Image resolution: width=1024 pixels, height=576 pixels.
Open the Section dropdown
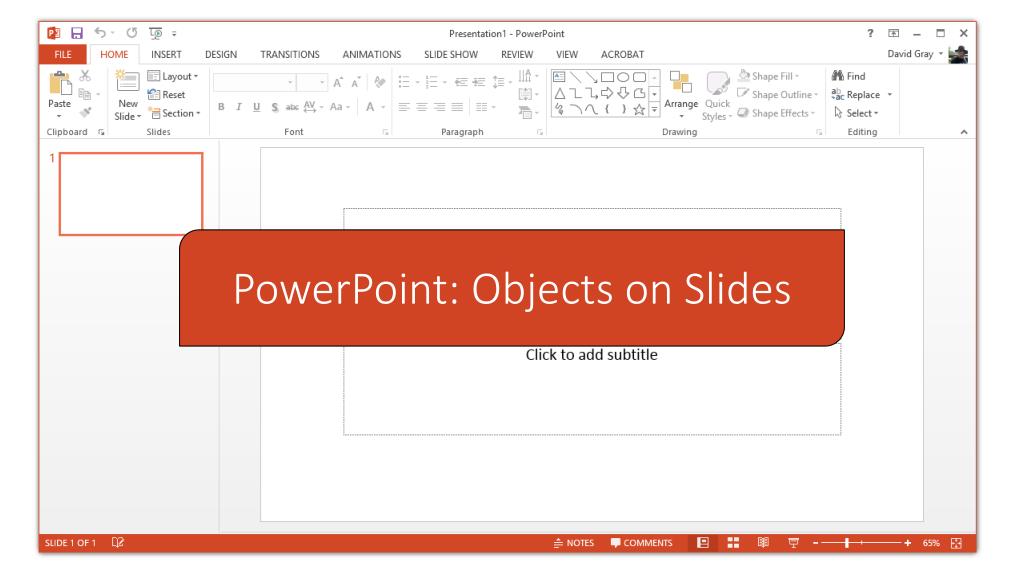pyautogui.click(x=174, y=113)
